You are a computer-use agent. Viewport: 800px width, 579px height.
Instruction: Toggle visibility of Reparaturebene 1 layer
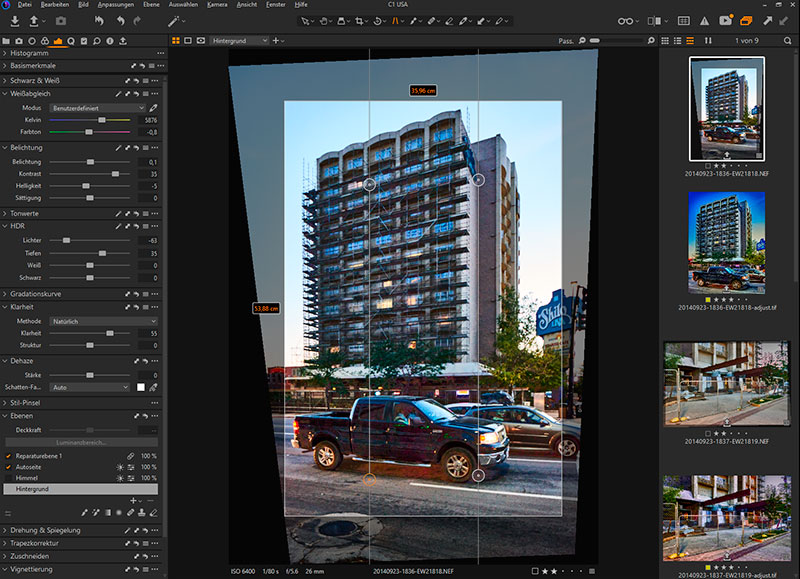tap(8, 456)
